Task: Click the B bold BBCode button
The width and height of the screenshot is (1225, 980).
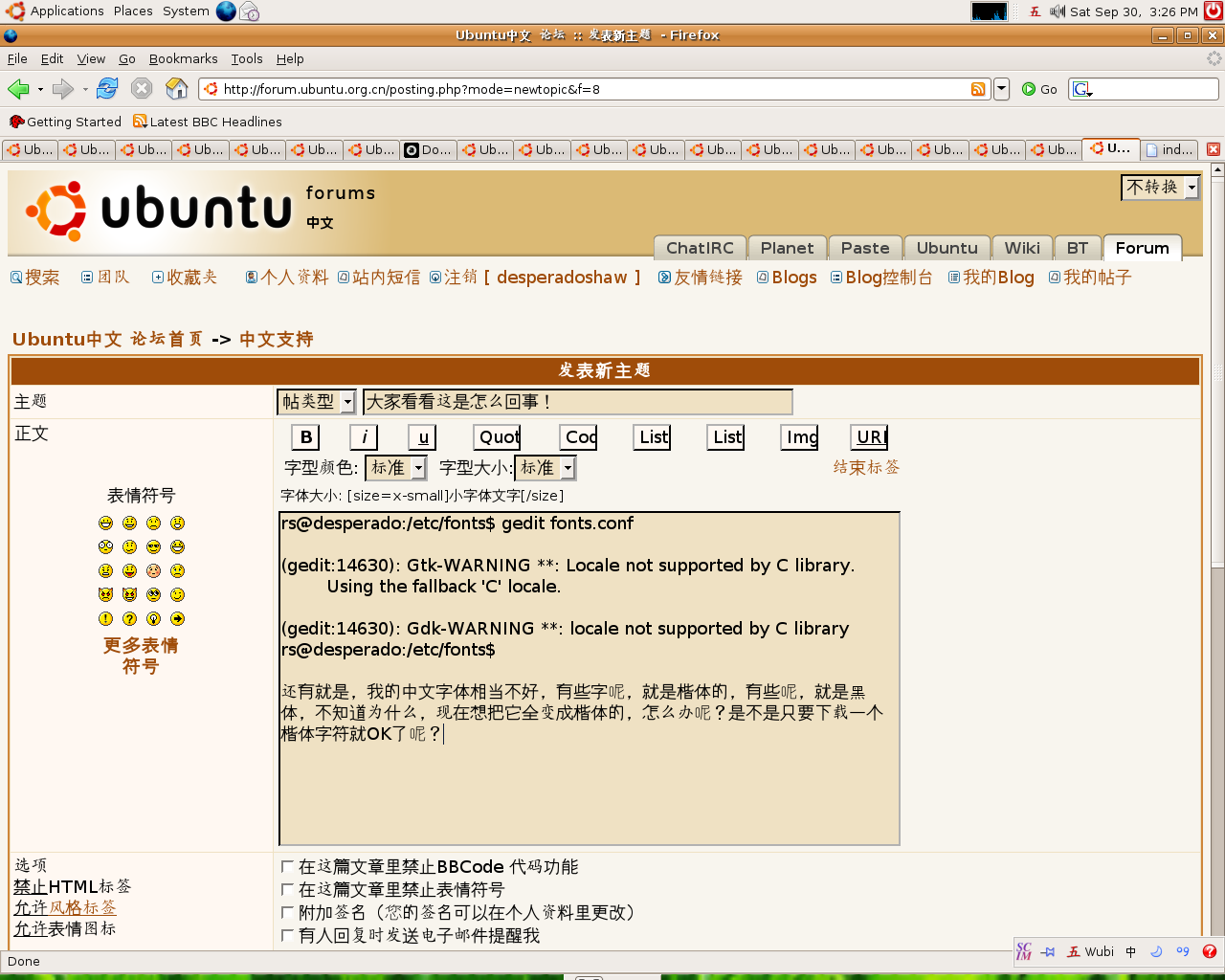Action: point(305,437)
